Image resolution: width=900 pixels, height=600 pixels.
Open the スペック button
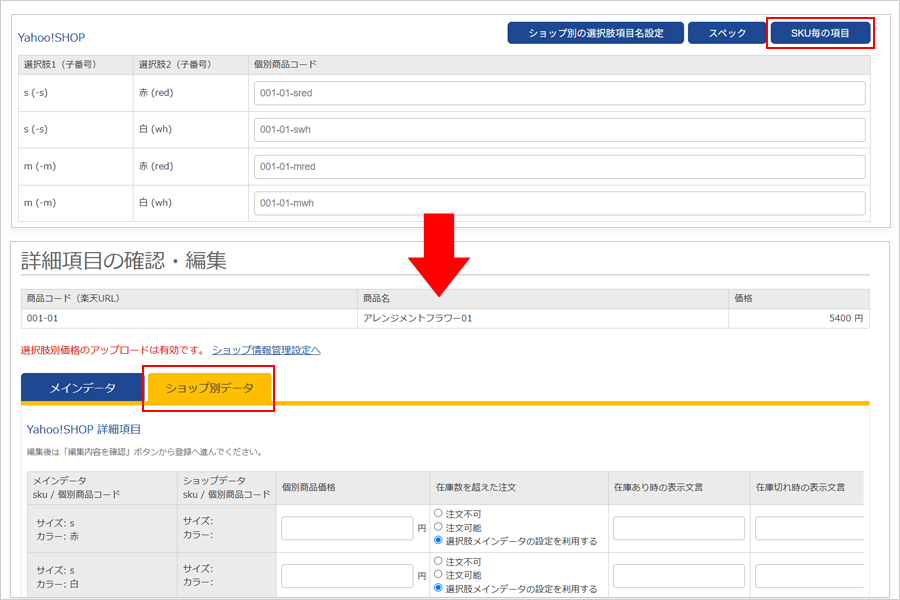coord(727,33)
